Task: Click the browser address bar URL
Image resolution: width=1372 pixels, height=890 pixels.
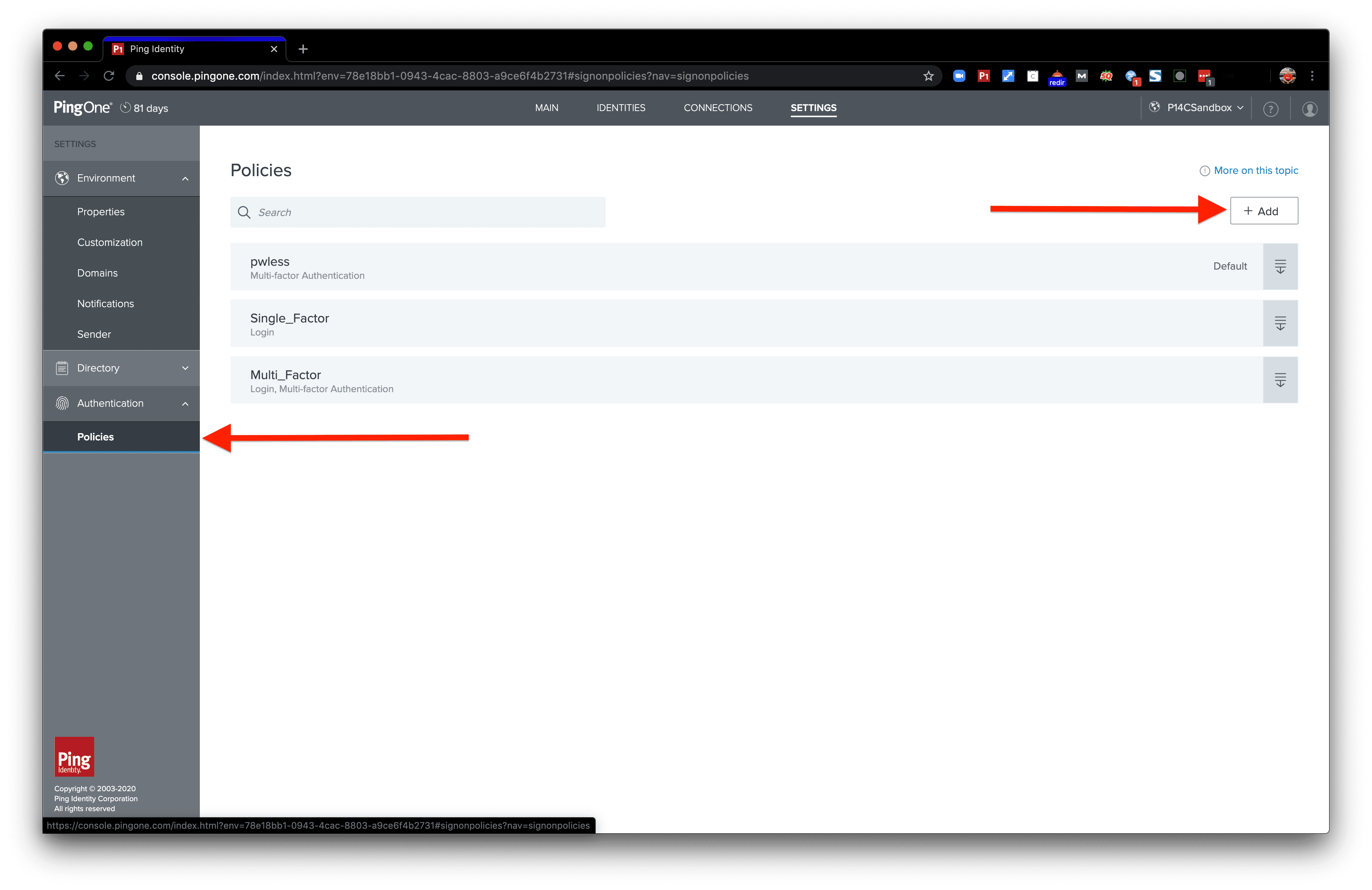Action: [450, 75]
